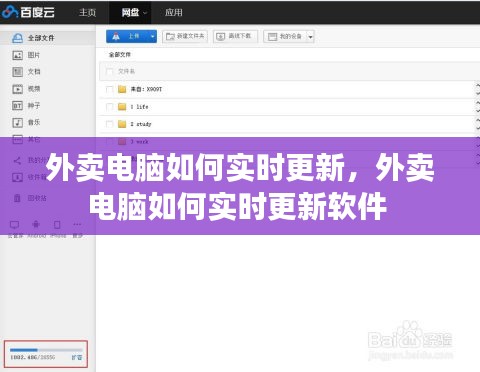Click the folder icon of 2 study

122,124
